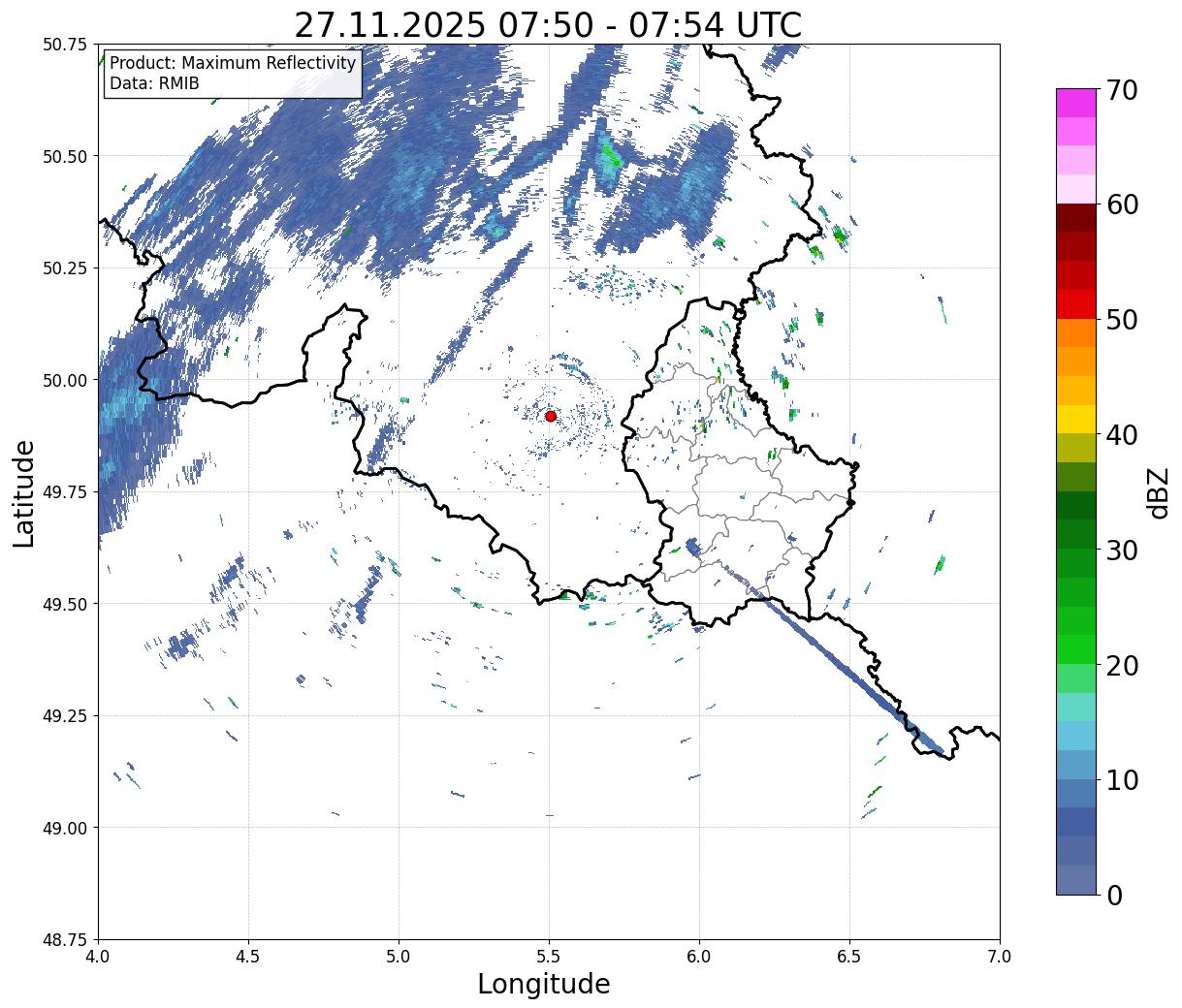Click the latitude tick label 50.00
The width and height of the screenshot is (1182, 1008).
click(65, 380)
